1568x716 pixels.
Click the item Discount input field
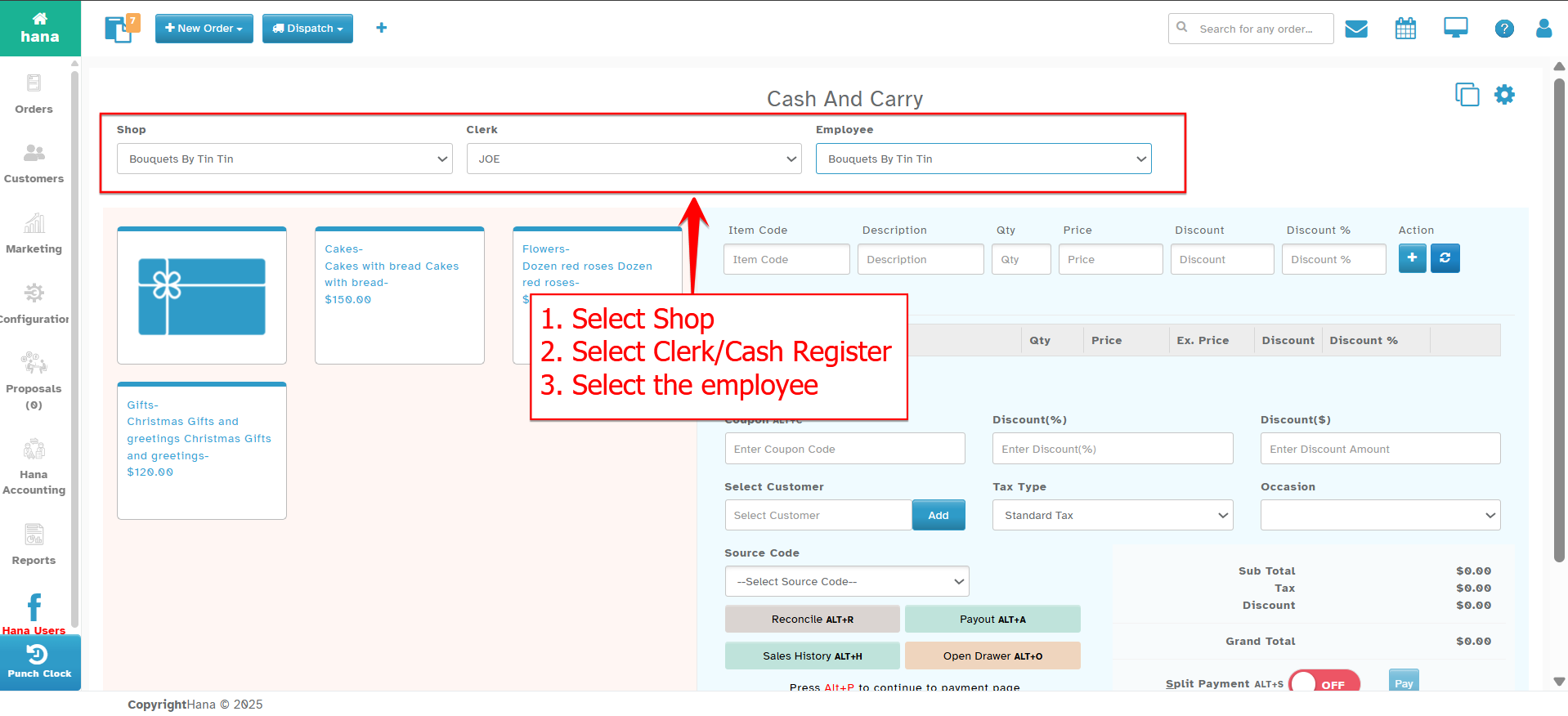[x=1222, y=259]
